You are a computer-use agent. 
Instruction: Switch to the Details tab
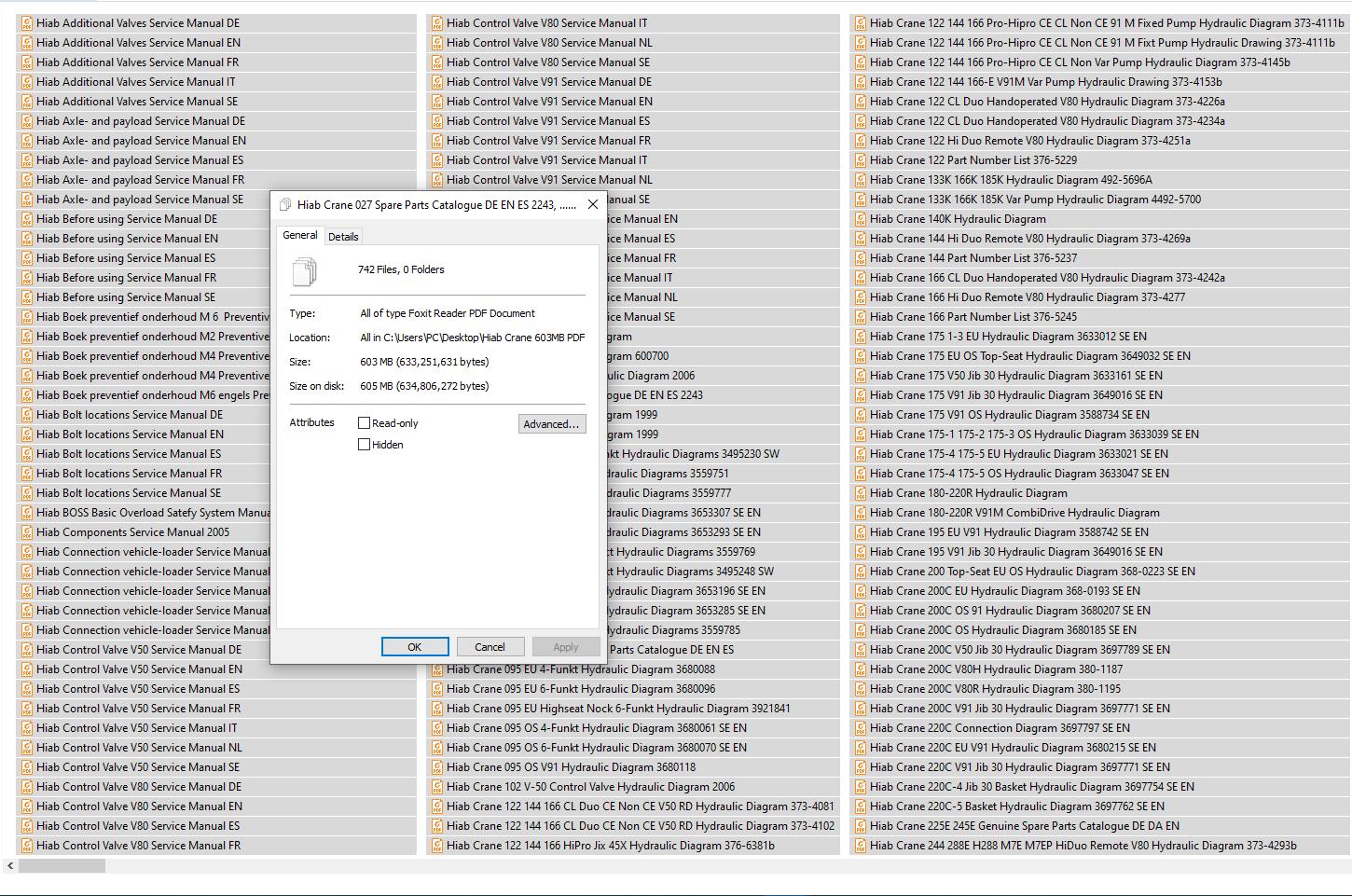(343, 237)
